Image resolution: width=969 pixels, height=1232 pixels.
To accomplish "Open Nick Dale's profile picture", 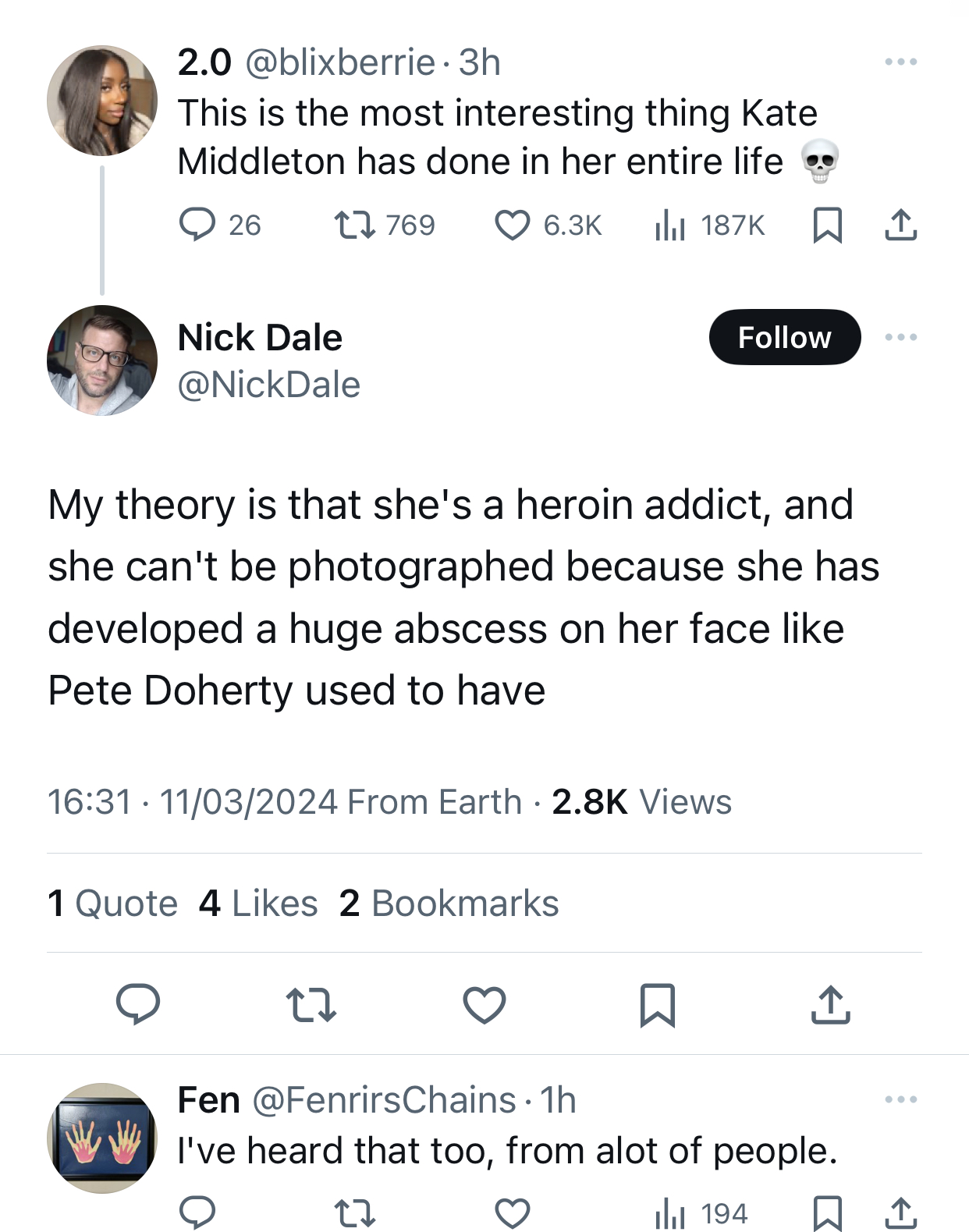I will pyautogui.click(x=102, y=360).
